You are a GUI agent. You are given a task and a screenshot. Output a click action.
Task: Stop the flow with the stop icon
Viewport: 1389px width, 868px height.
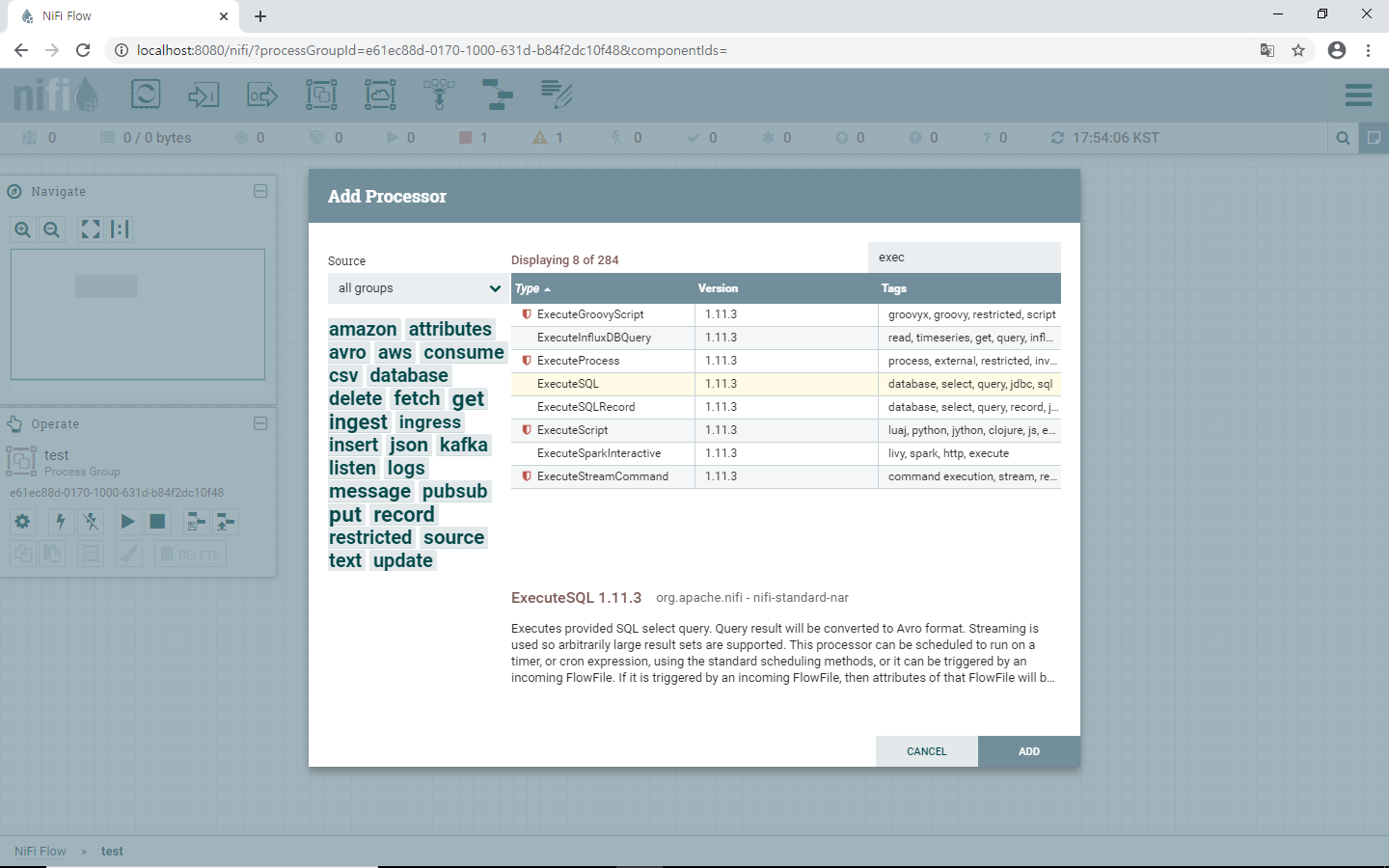point(157,522)
